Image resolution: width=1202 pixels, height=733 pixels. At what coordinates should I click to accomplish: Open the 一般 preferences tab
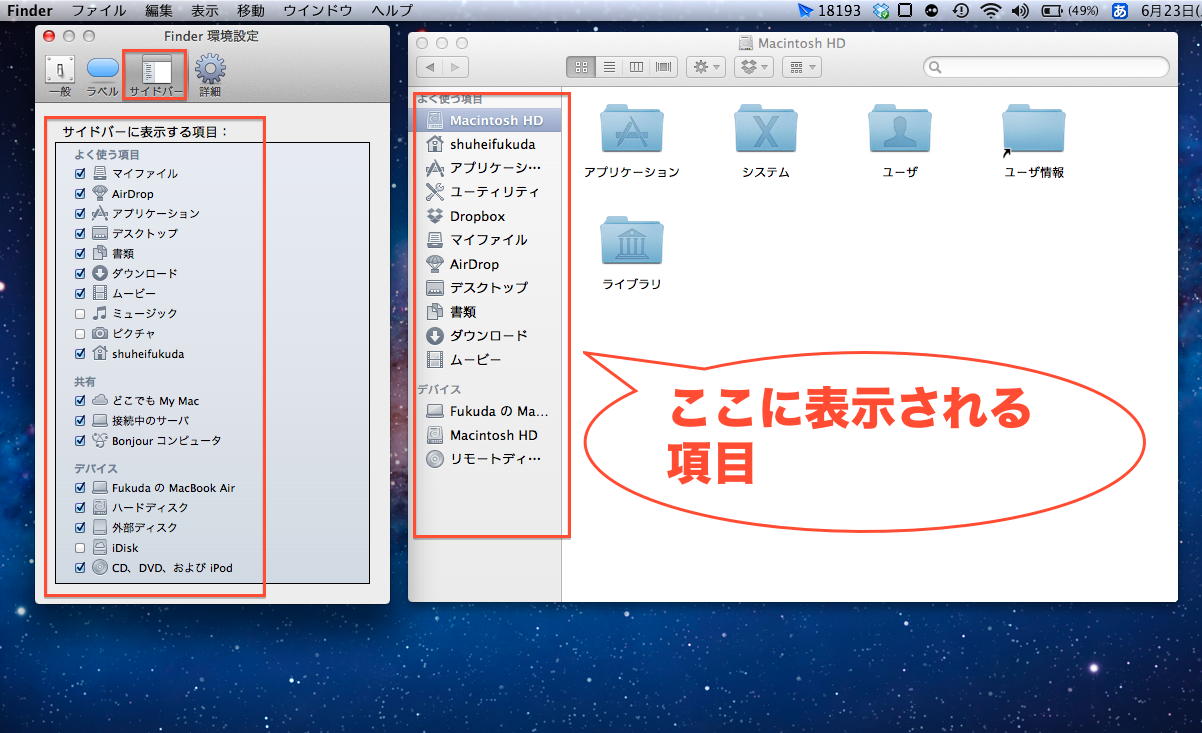point(60,76)
